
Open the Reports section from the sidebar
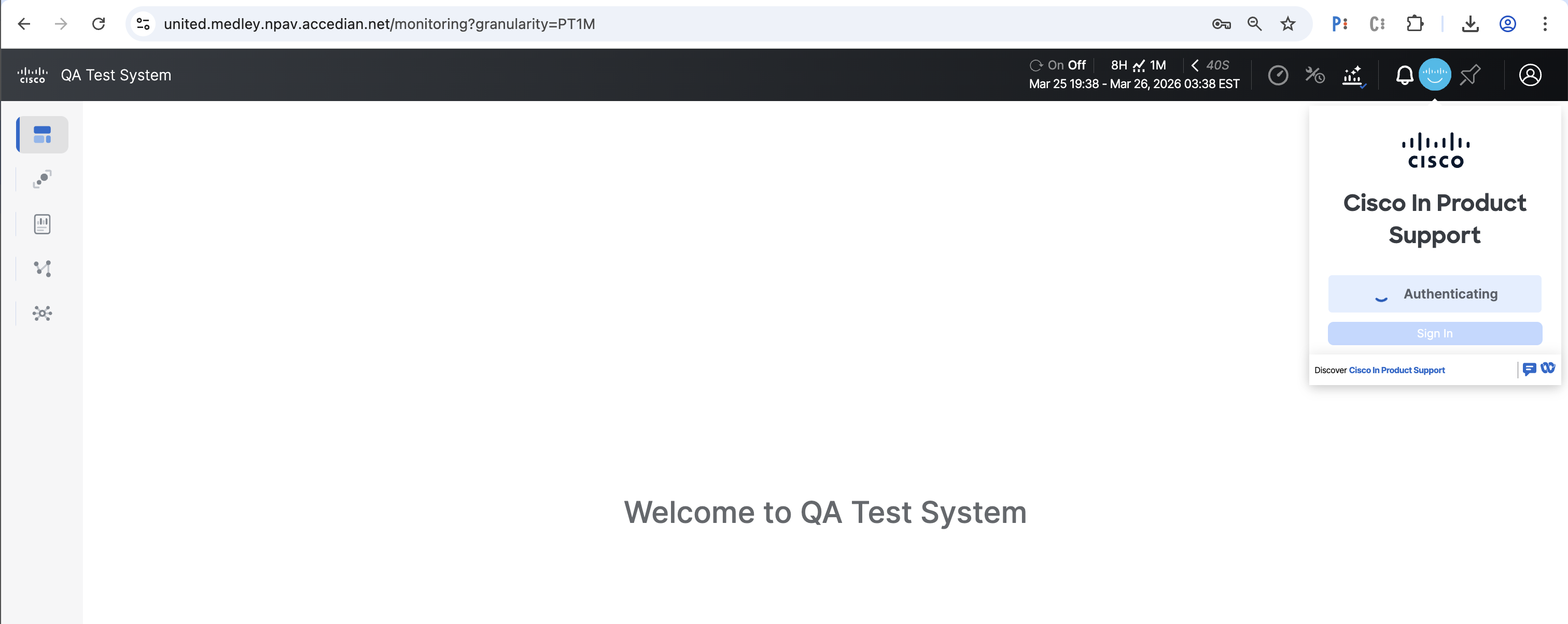41,224
